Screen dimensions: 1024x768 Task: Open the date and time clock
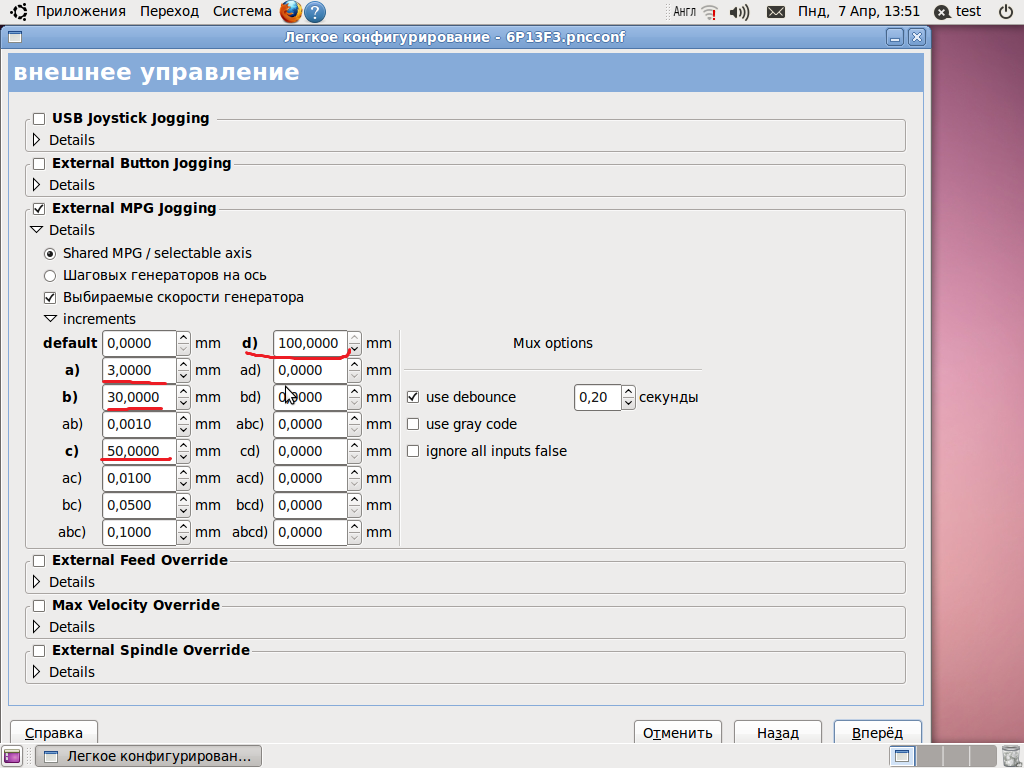click(x=858, y=11)
